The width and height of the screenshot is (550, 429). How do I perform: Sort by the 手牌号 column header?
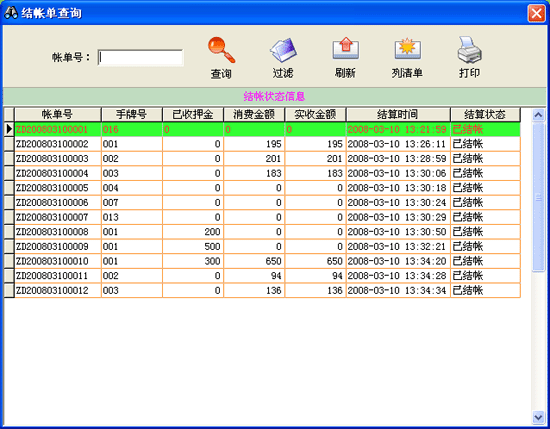tap(132, 114)
